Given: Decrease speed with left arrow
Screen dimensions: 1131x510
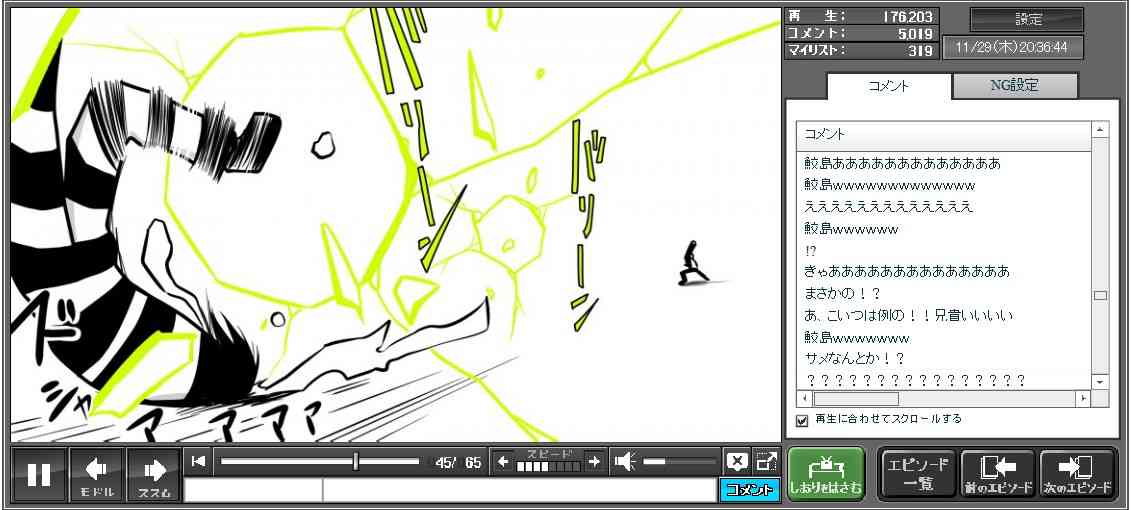Looking at the screenshot, I should click(x=503, y=461).
